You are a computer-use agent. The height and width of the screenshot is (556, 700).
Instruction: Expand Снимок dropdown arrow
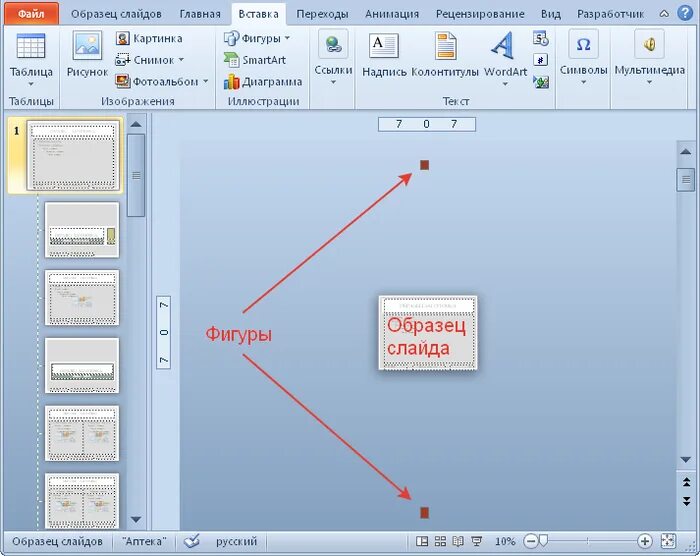(181, 59)
